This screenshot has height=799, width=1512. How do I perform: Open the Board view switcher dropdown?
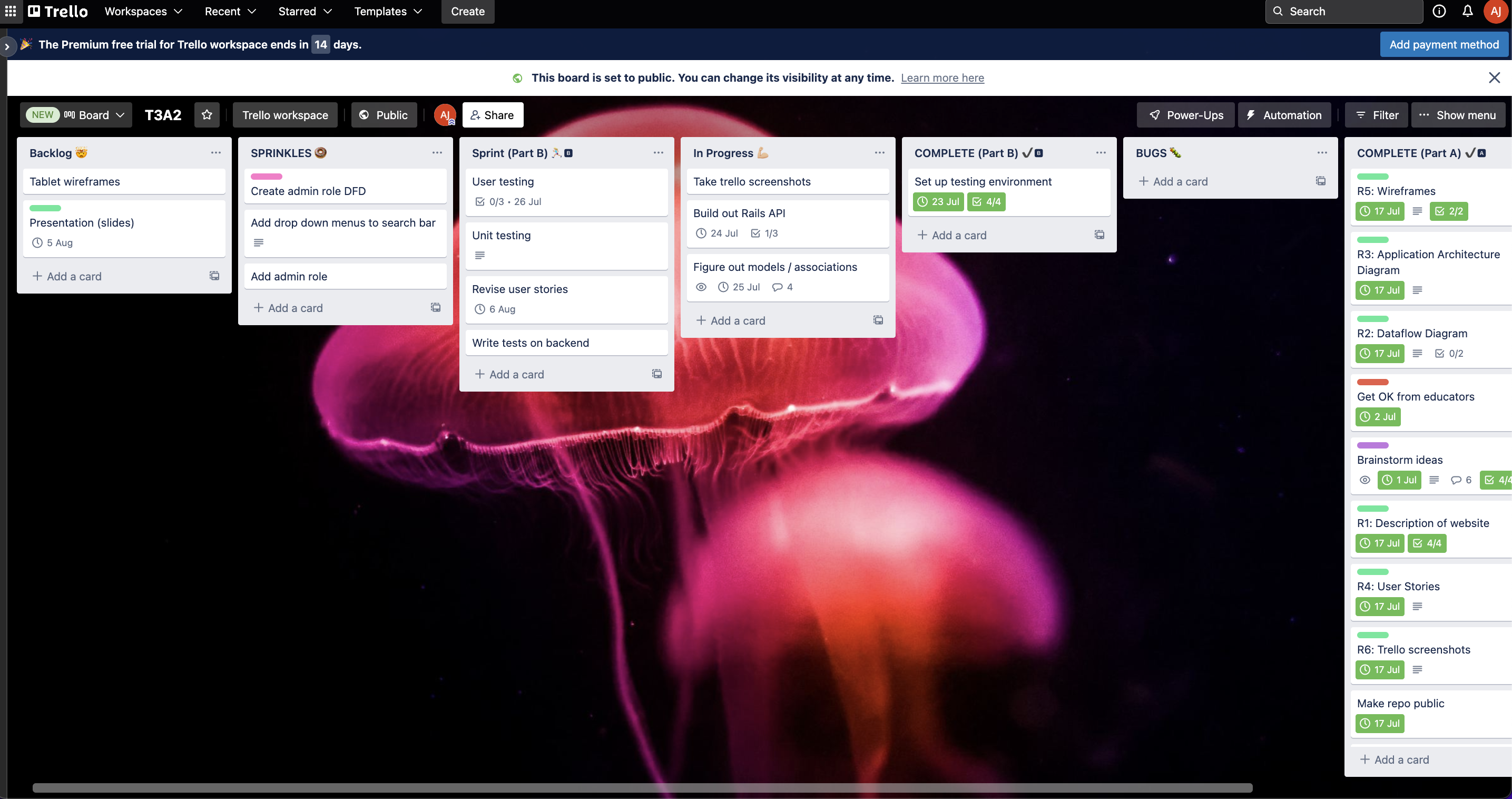94,115
